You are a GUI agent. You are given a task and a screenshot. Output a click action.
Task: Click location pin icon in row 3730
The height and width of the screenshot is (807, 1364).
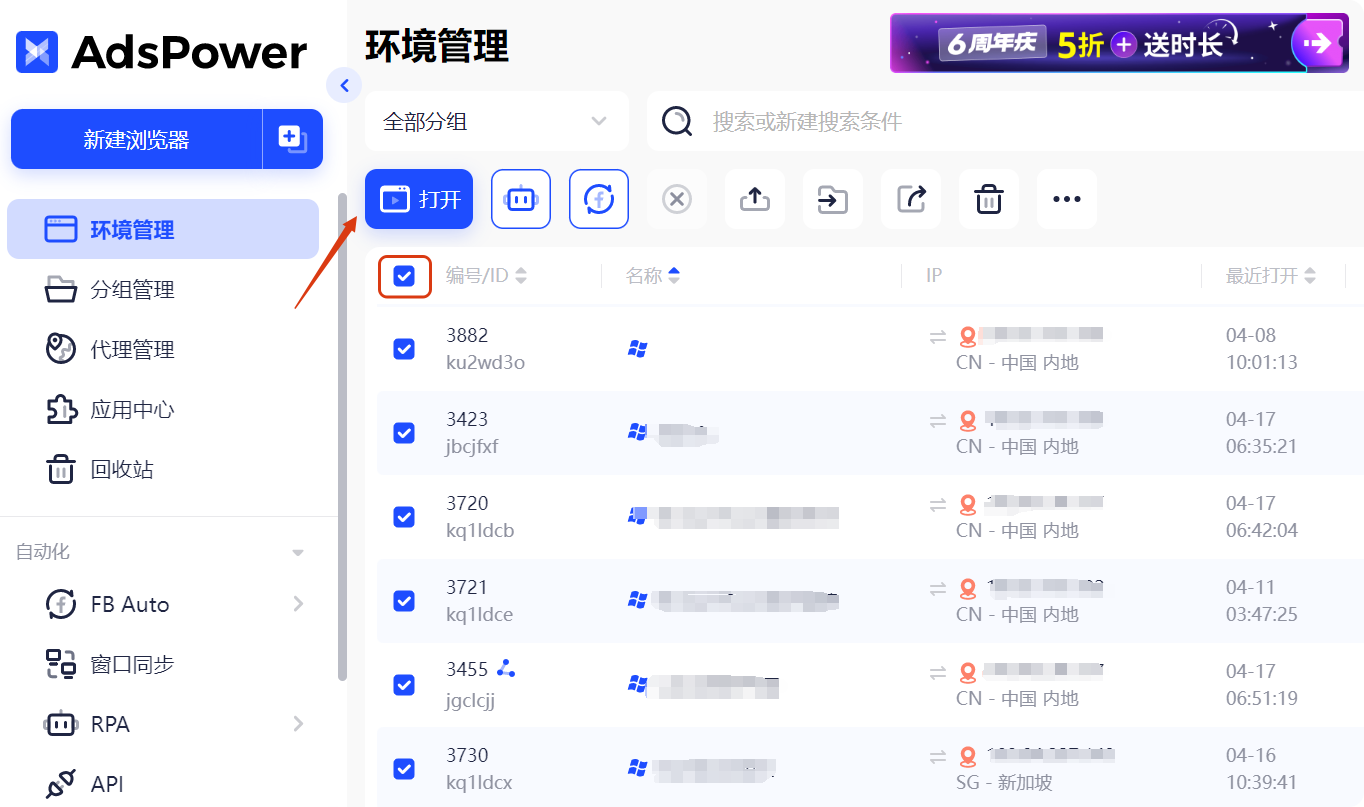click(967, 756)
